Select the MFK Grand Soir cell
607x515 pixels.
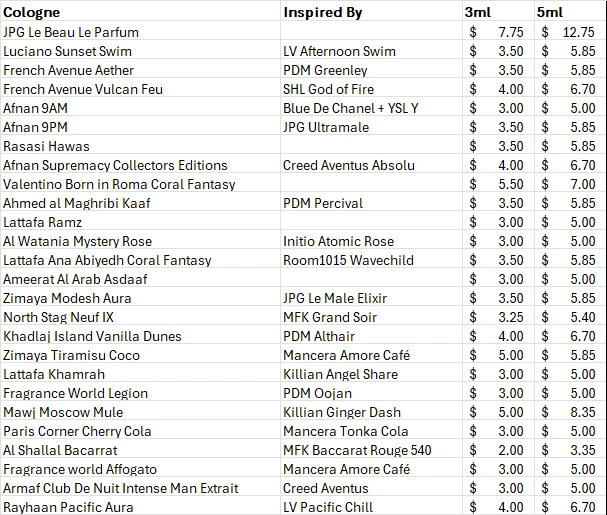point(372,317)
